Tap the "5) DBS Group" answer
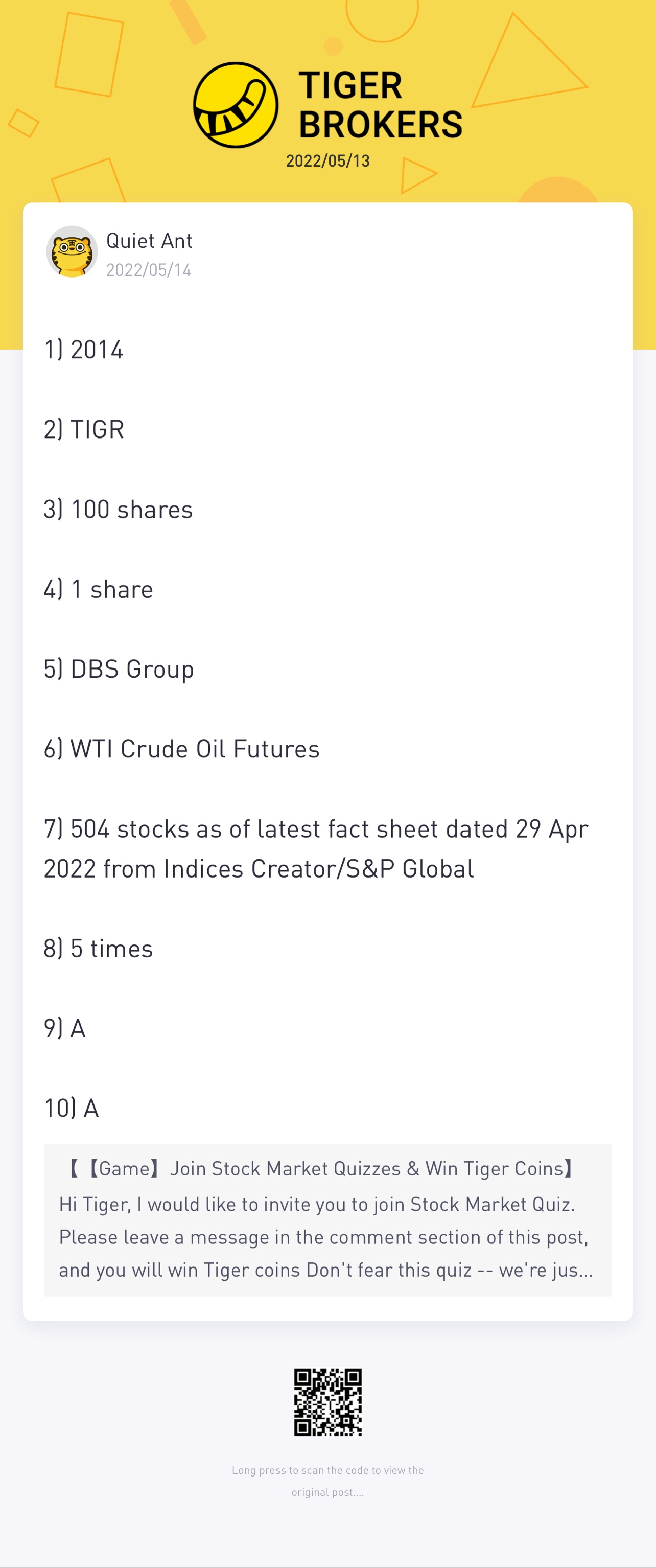The image size is (656, 1568). (x=119, y=669)
